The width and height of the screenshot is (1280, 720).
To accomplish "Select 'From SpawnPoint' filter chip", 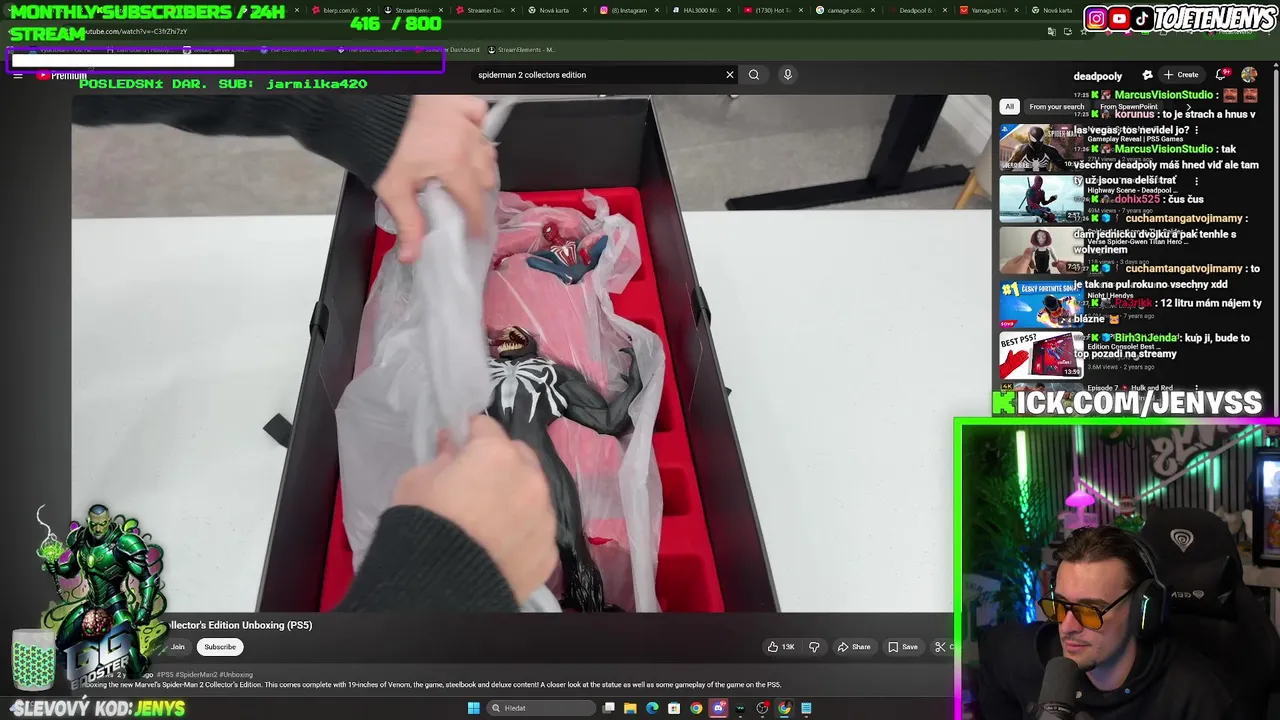I will [x=1129, y=107].
